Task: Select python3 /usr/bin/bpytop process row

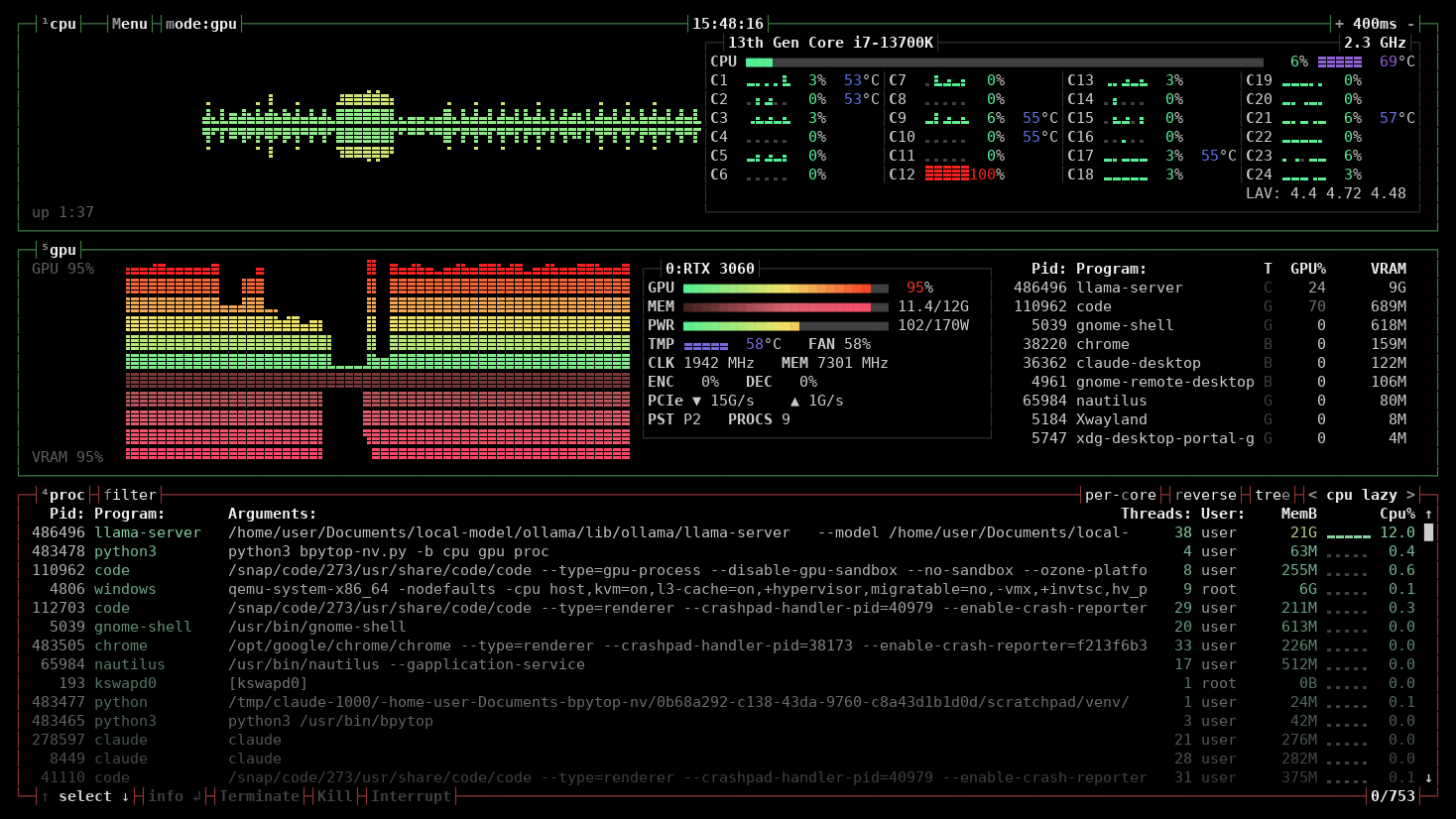Action: (x=724, y=721)
